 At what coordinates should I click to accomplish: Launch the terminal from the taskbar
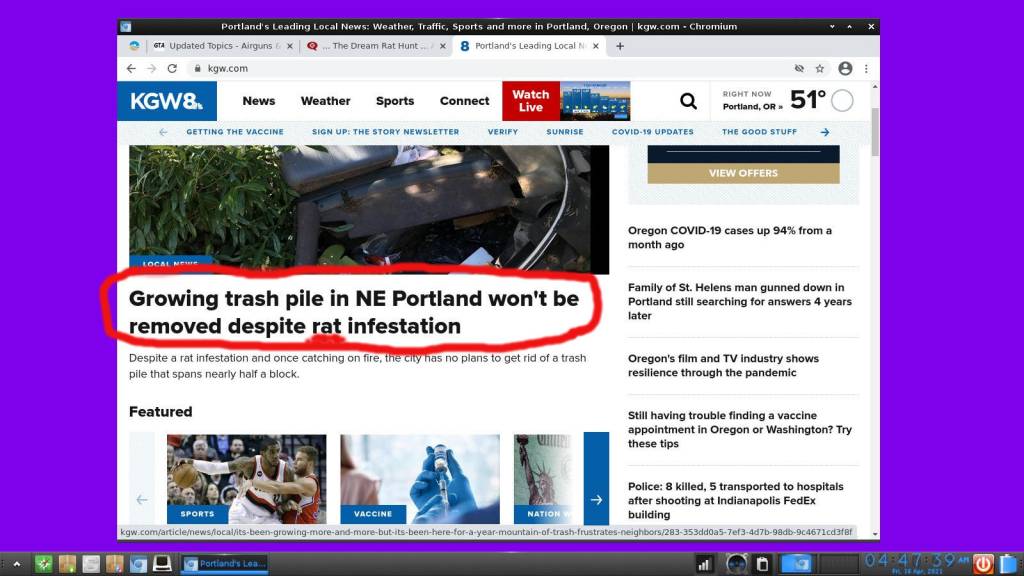(x=162, y=564)
